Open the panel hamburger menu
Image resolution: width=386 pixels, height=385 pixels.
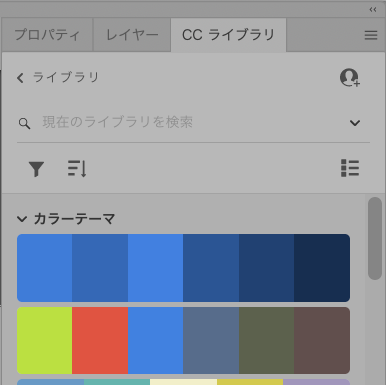point(371,35)
